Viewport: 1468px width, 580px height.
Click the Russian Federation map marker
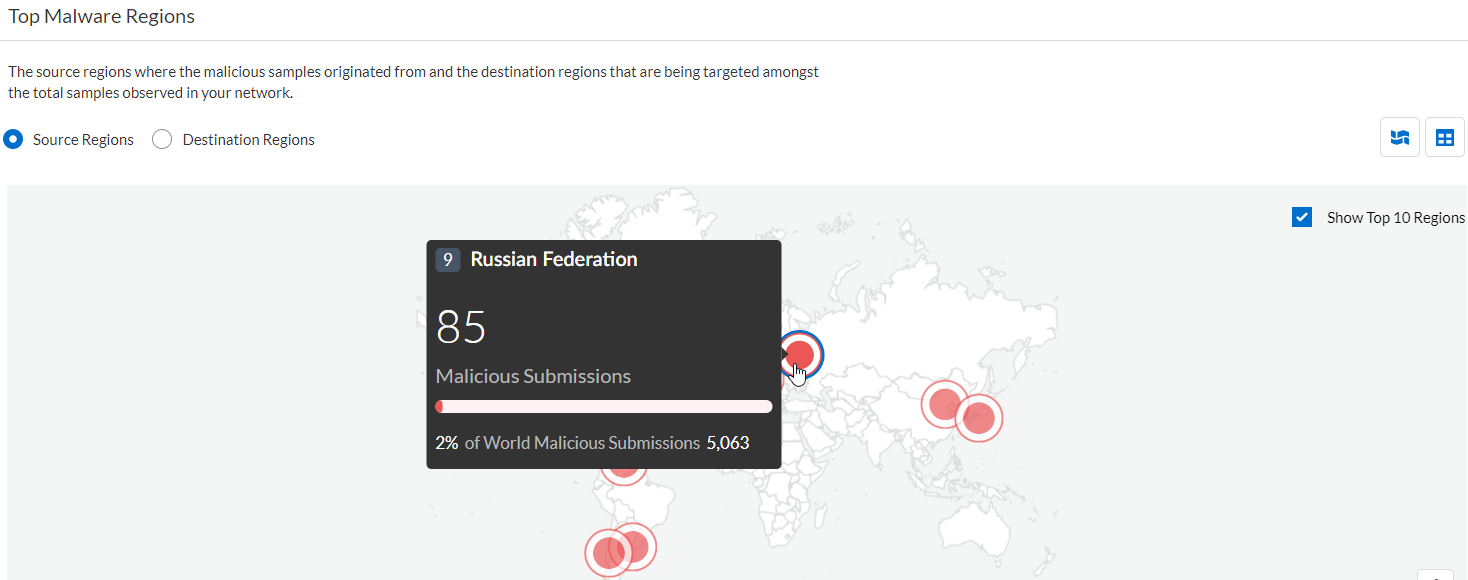tap(799, 355)
